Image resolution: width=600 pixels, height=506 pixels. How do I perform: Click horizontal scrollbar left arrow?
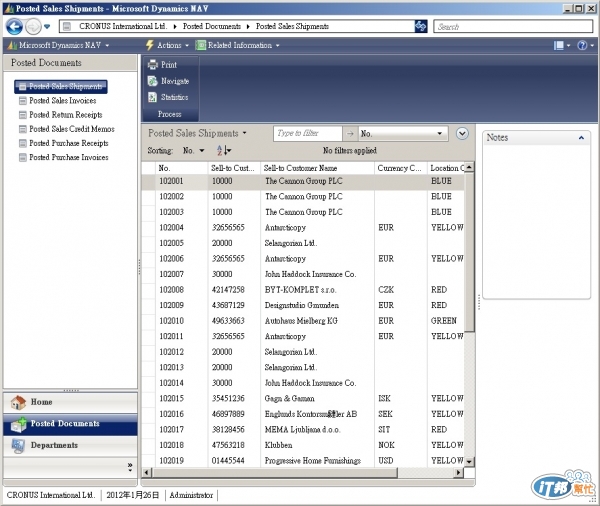click(147, 473)
